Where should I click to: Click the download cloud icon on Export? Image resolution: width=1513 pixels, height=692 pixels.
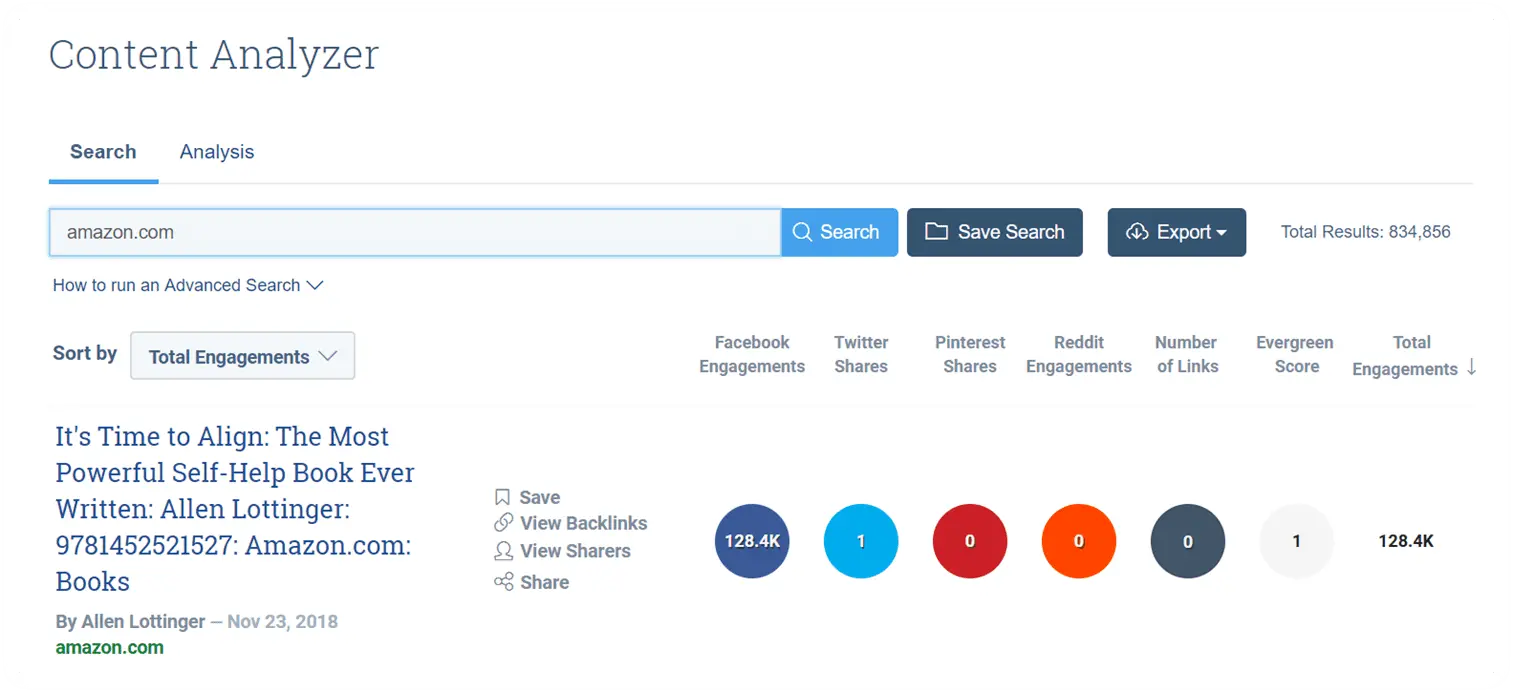pyautogui.click(x=1137, y=231)
